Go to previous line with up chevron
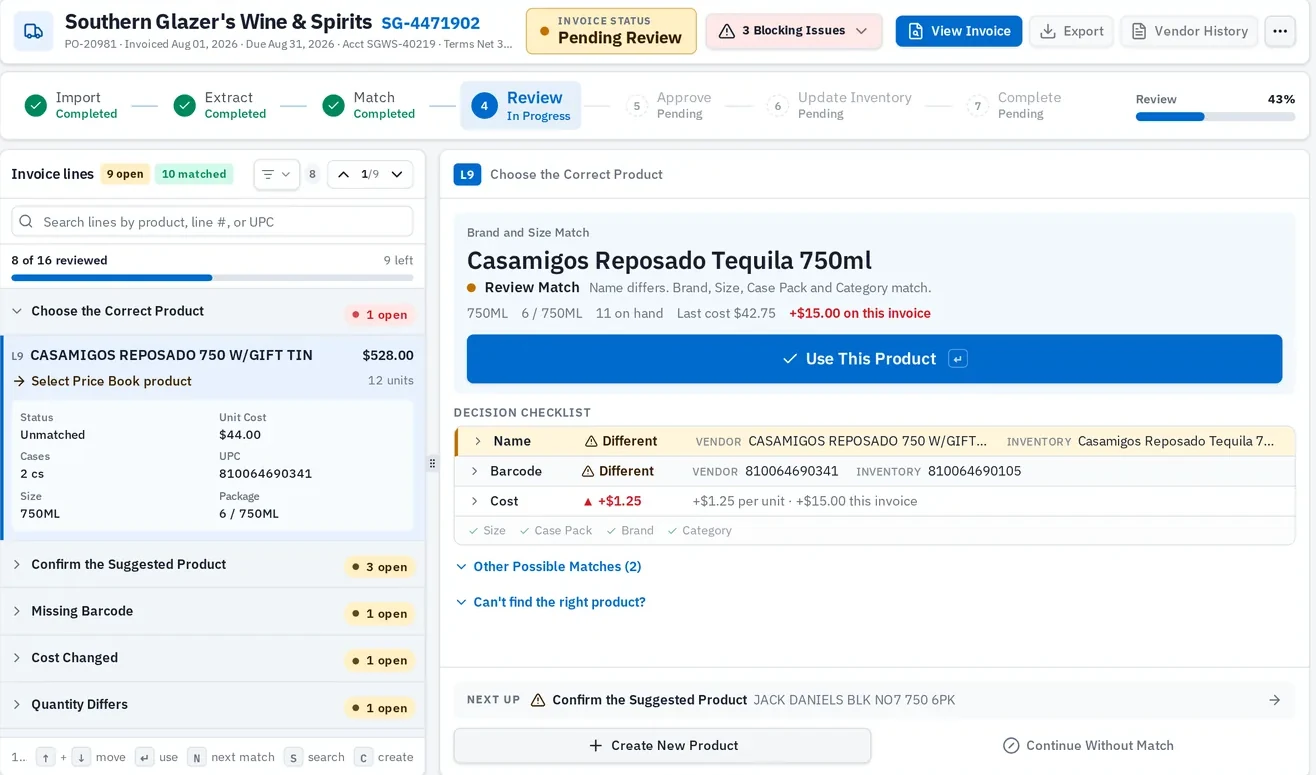Screen dimensions: 1316x775 [343, 174]
